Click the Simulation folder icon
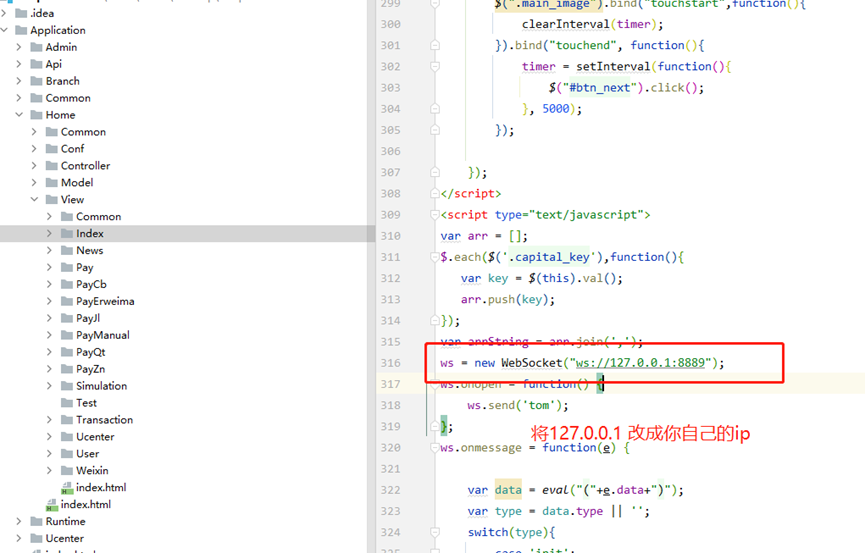 [67, 386]
